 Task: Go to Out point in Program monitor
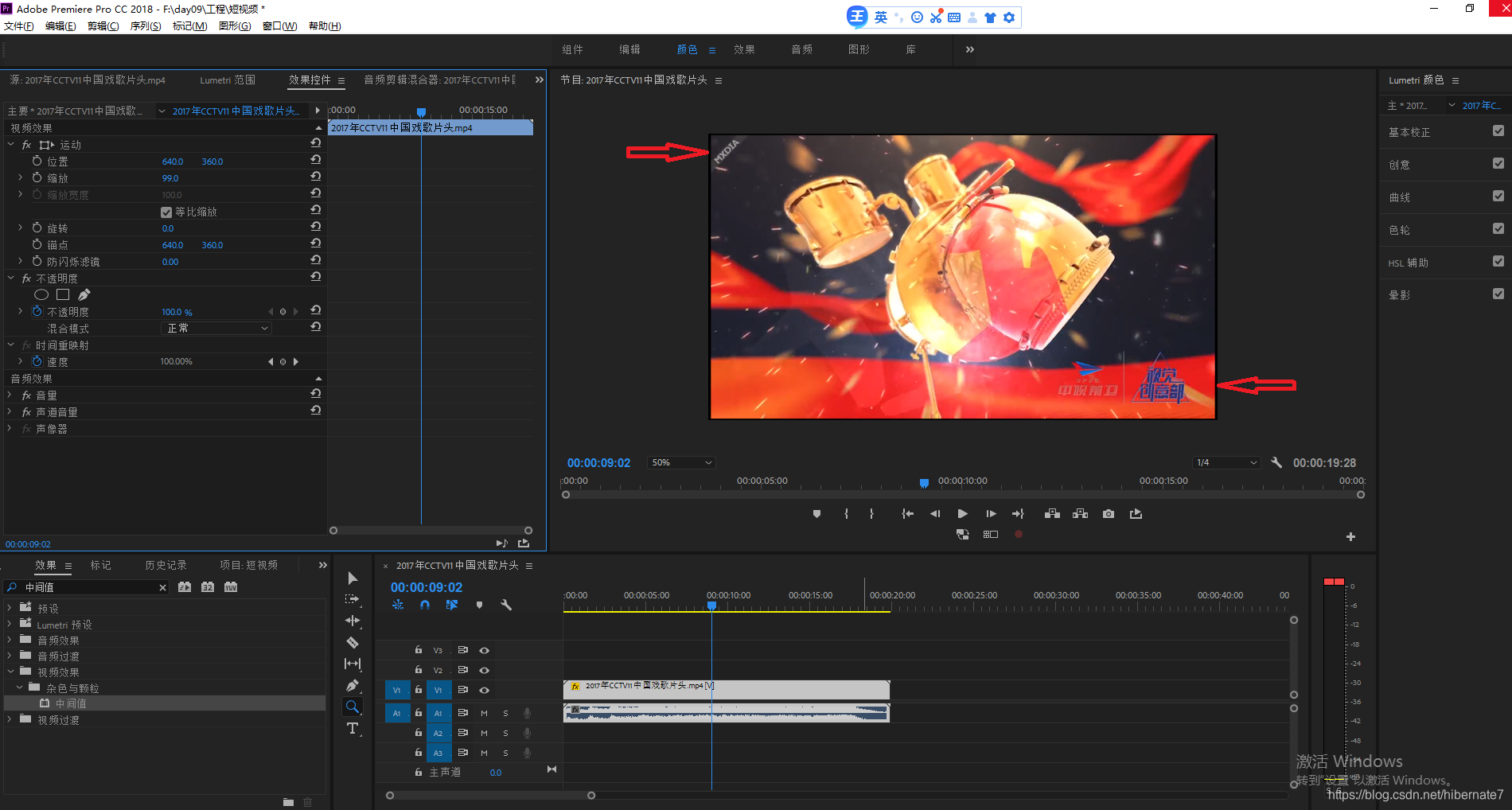(x=1018, y=514)
